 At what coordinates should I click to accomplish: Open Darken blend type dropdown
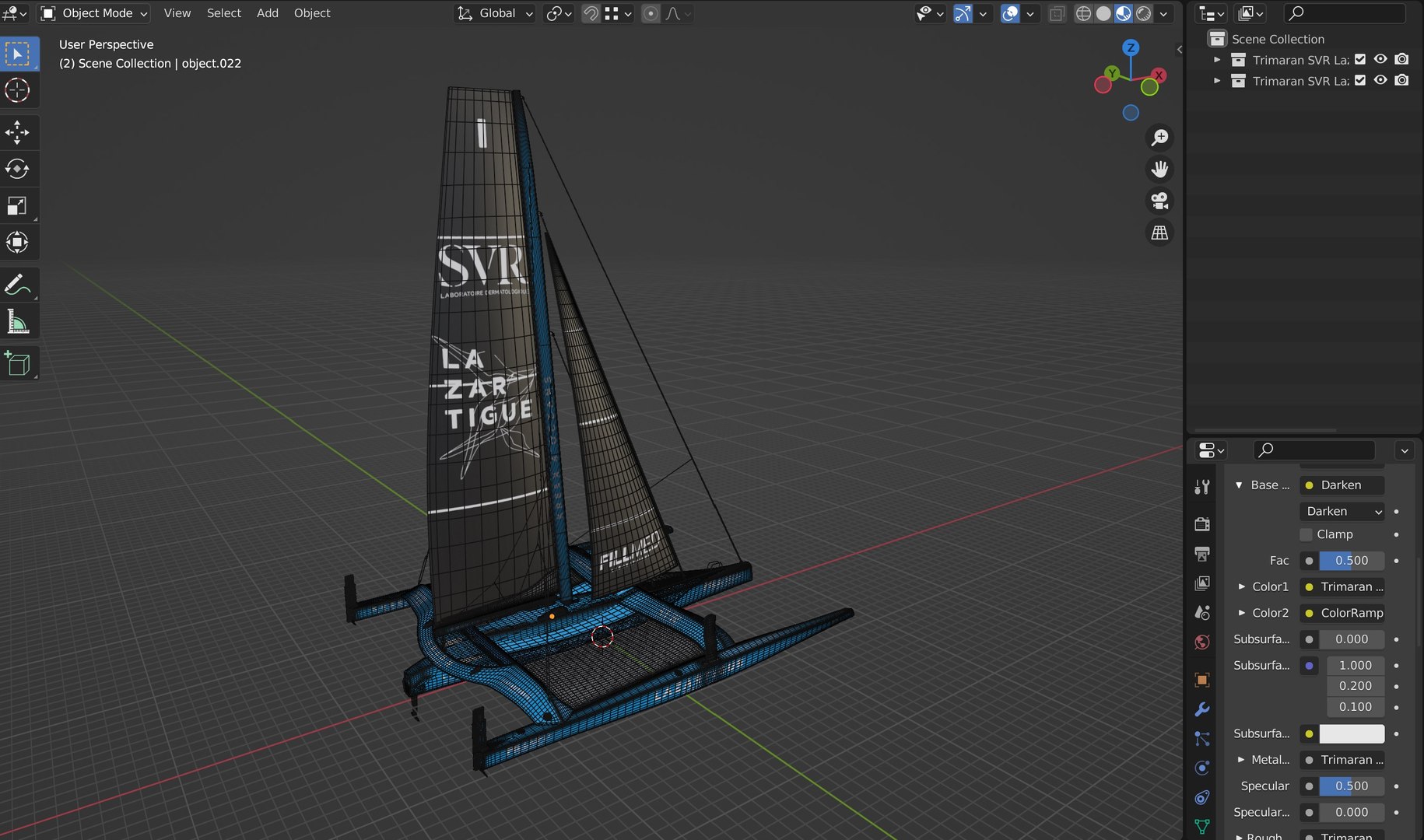click(1342, 511)
